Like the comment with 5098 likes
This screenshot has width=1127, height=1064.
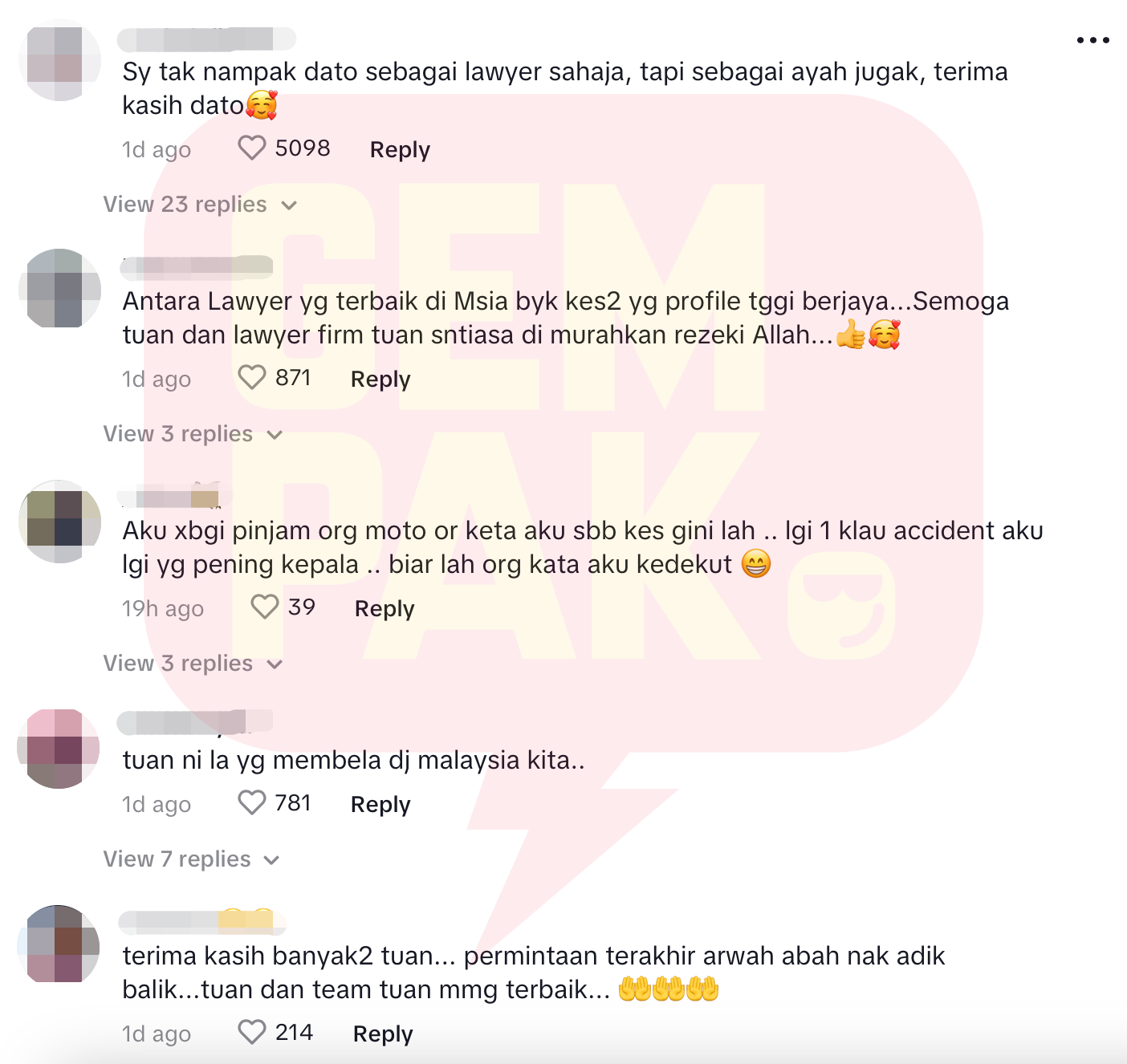[252, 148]
